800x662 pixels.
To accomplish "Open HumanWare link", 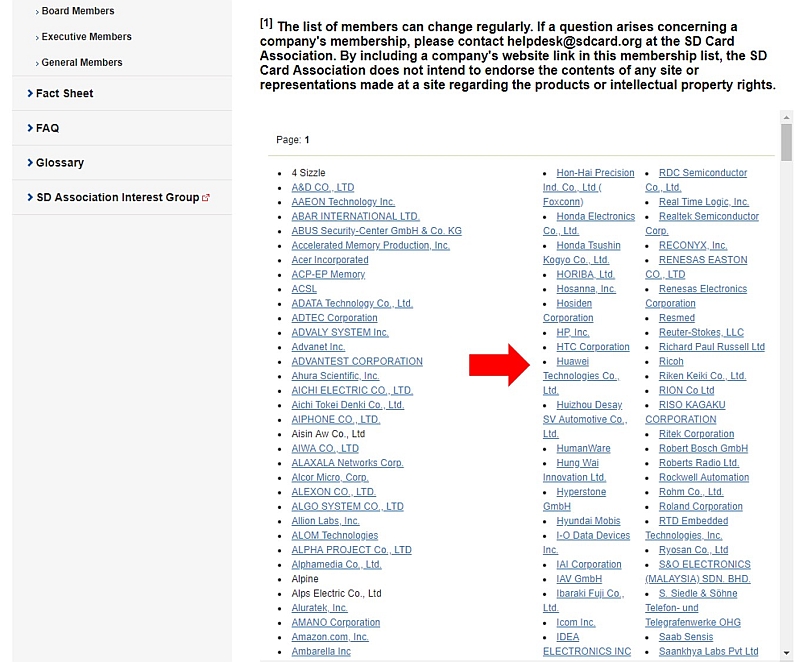I will pyautogui.click(x=583, y=448).
